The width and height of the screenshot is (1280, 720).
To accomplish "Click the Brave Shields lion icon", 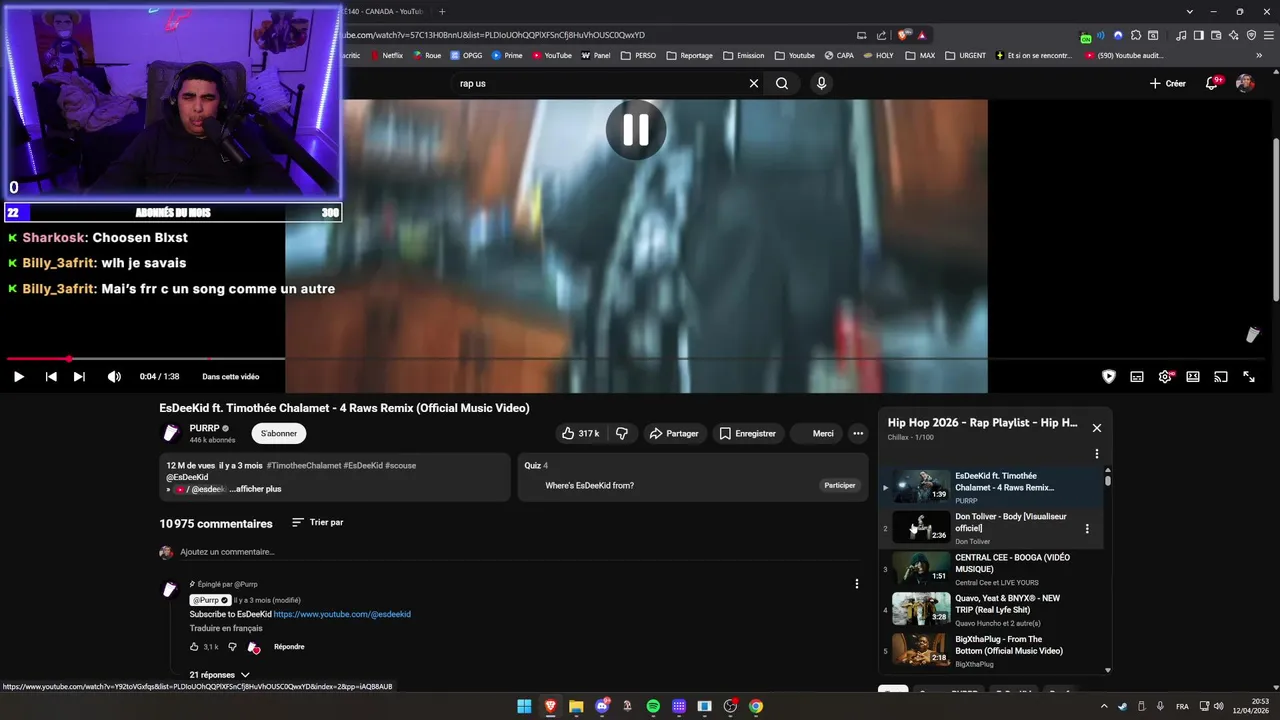I will (904, 35).
